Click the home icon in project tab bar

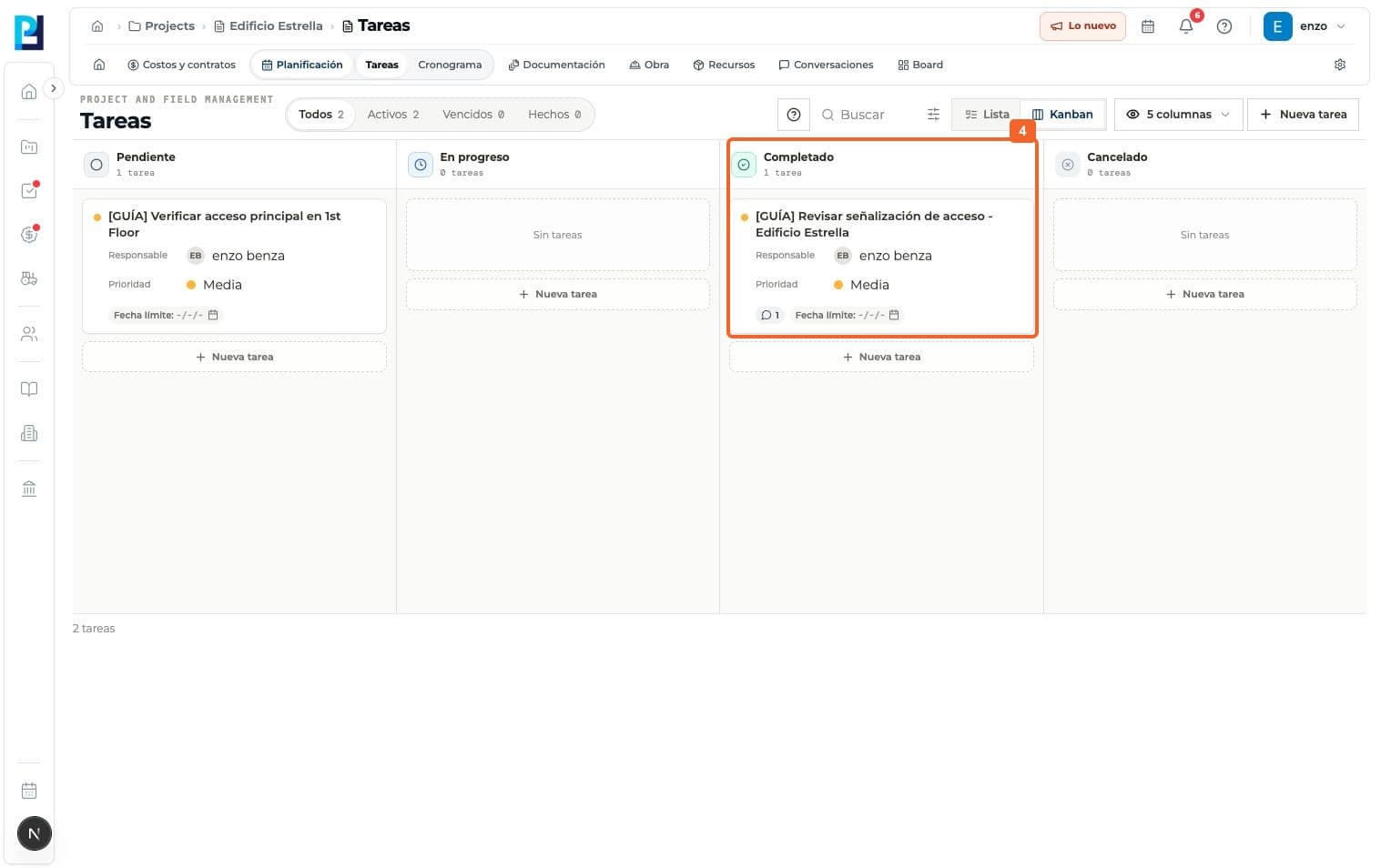(99, 65)
